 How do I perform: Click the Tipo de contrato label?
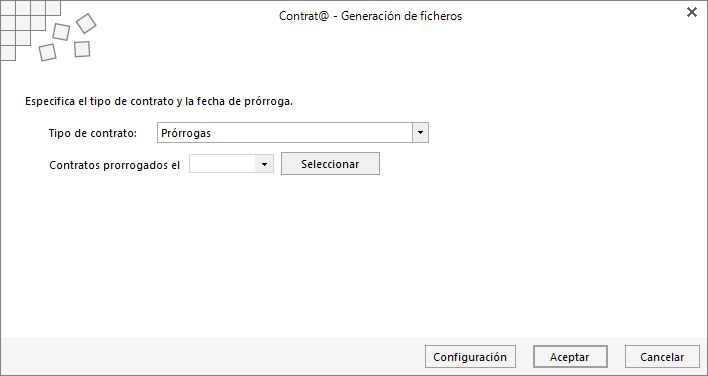tap(93, 133)
